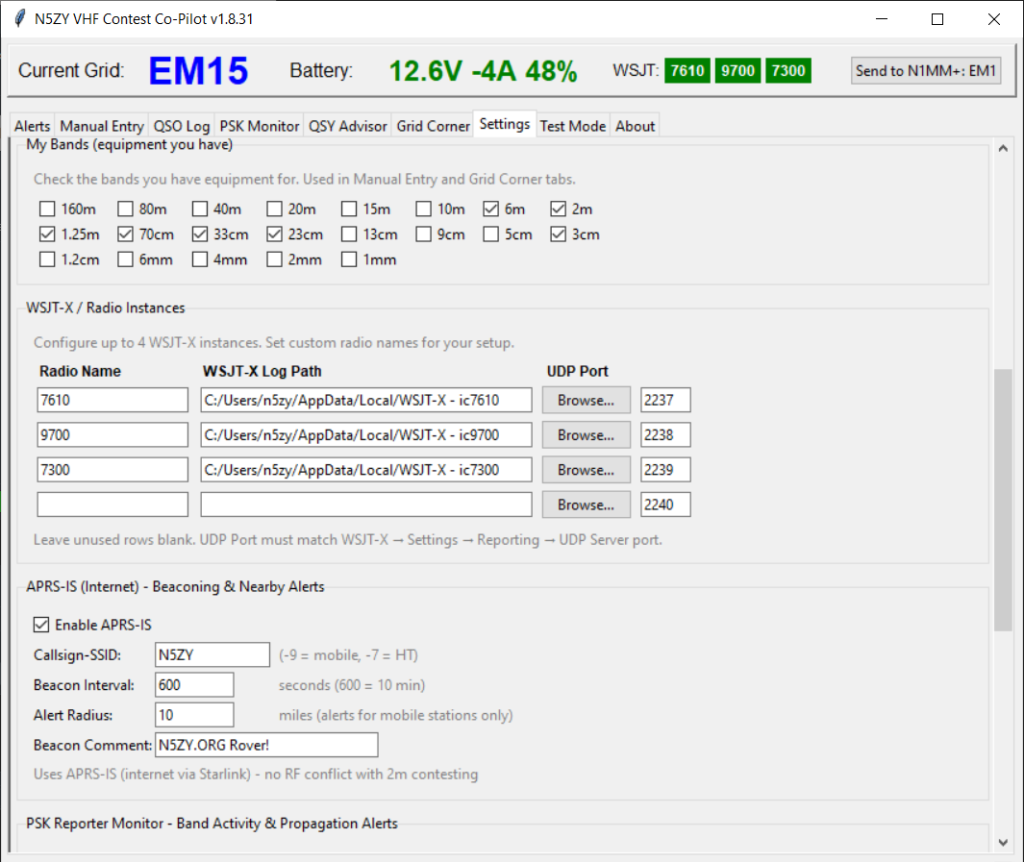Uncheck the 3cm band checkbox
Image resolution: width=1024 pixels, height=862 pixels.
[x=558, y=235]
